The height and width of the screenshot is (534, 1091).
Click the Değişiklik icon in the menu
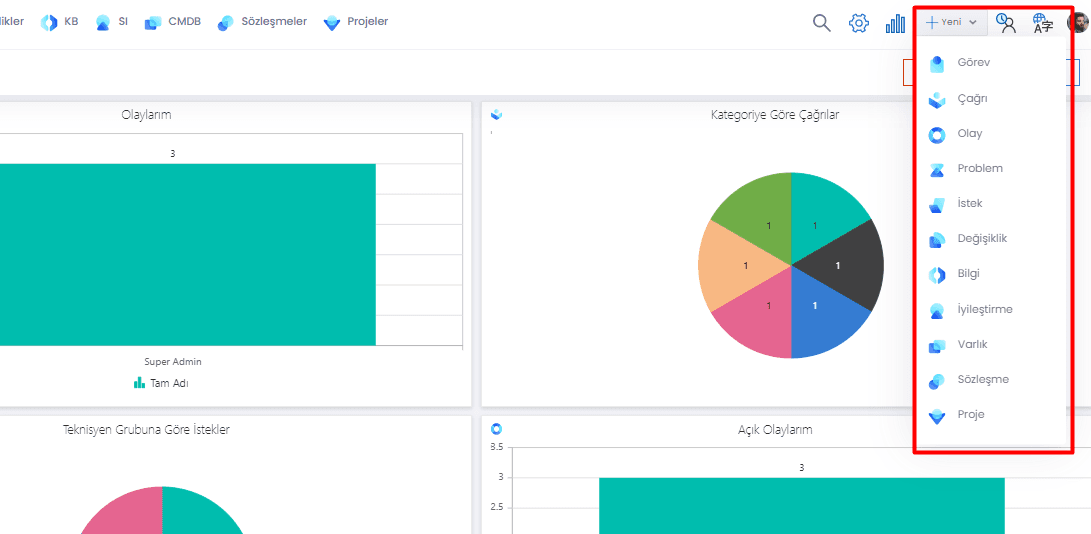[937, 239]
